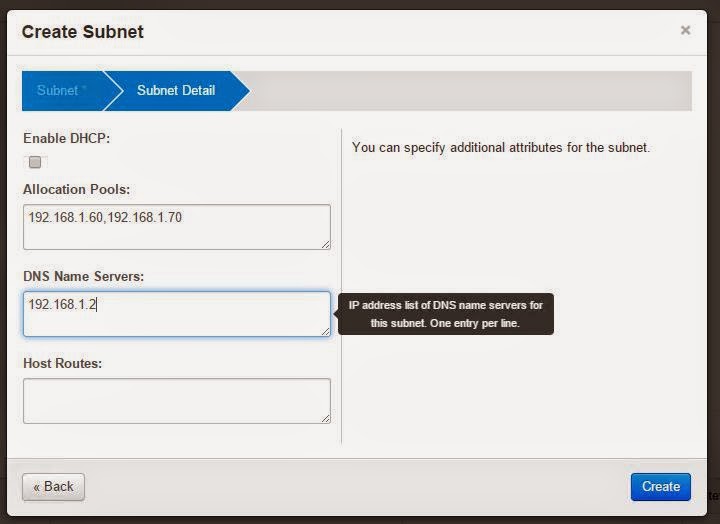Click the Enable DHCP label
Image resolution: width=720 pixels, height=524 pixels.
67,138
